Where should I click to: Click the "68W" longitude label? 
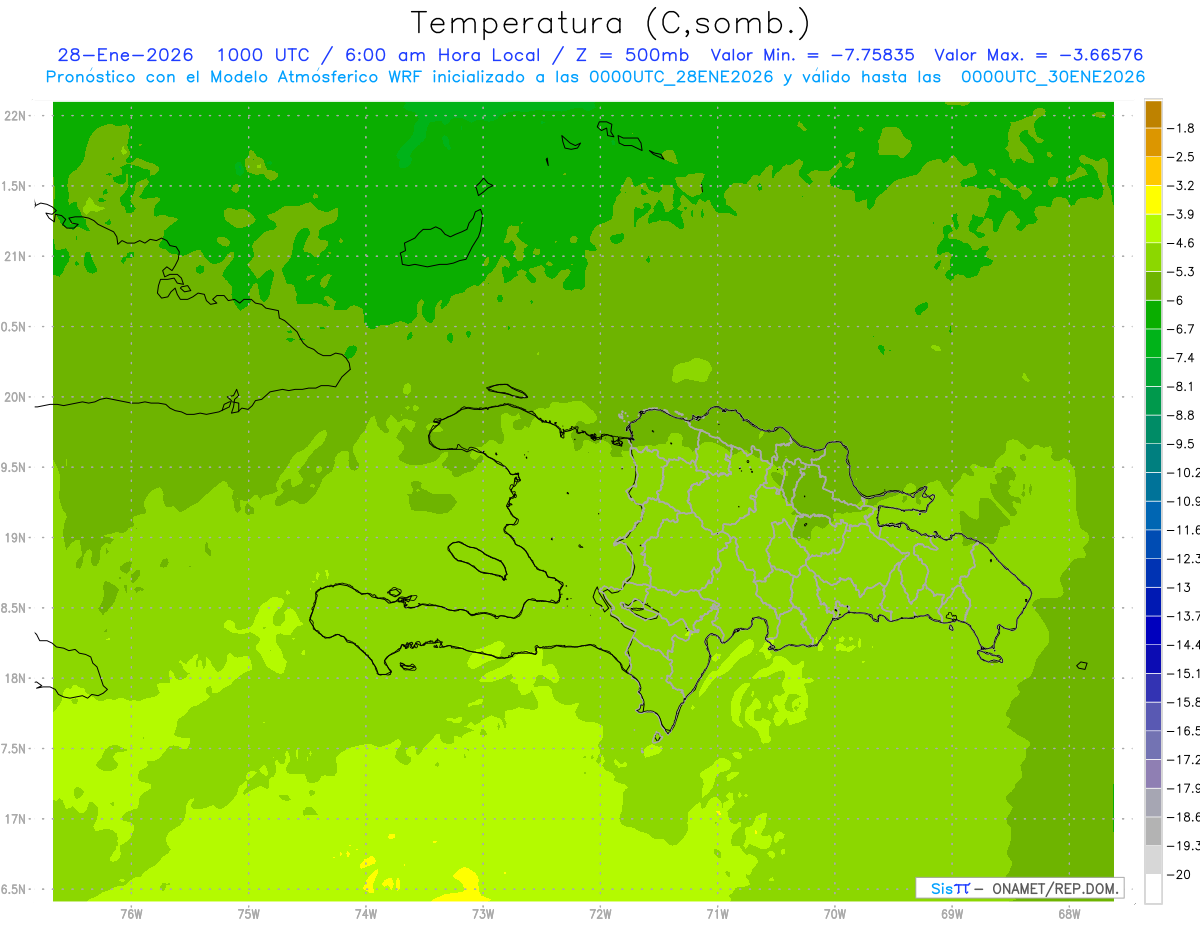[x=1069, y=915]
